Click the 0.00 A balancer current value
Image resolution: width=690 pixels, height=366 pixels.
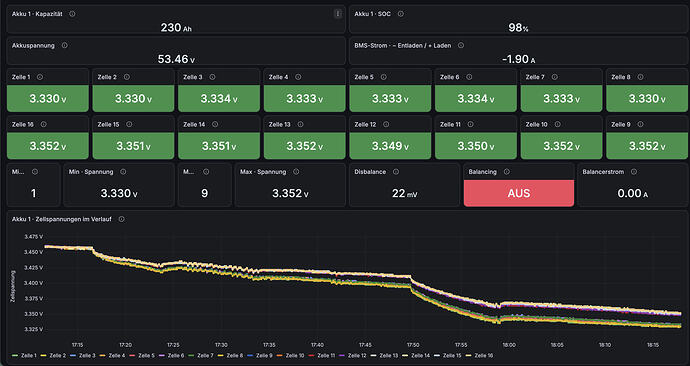click(x=632, y=193)
